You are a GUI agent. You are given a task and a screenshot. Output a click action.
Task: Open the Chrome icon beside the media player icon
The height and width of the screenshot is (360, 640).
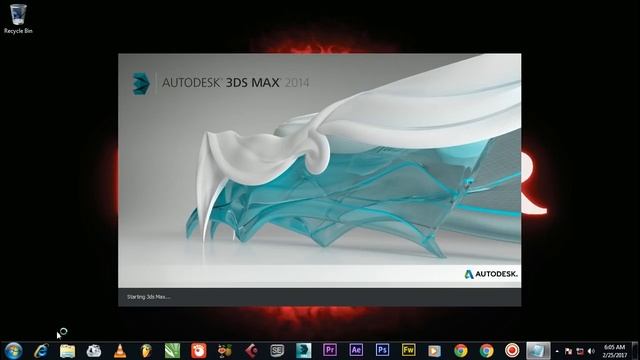pos(461,351)
